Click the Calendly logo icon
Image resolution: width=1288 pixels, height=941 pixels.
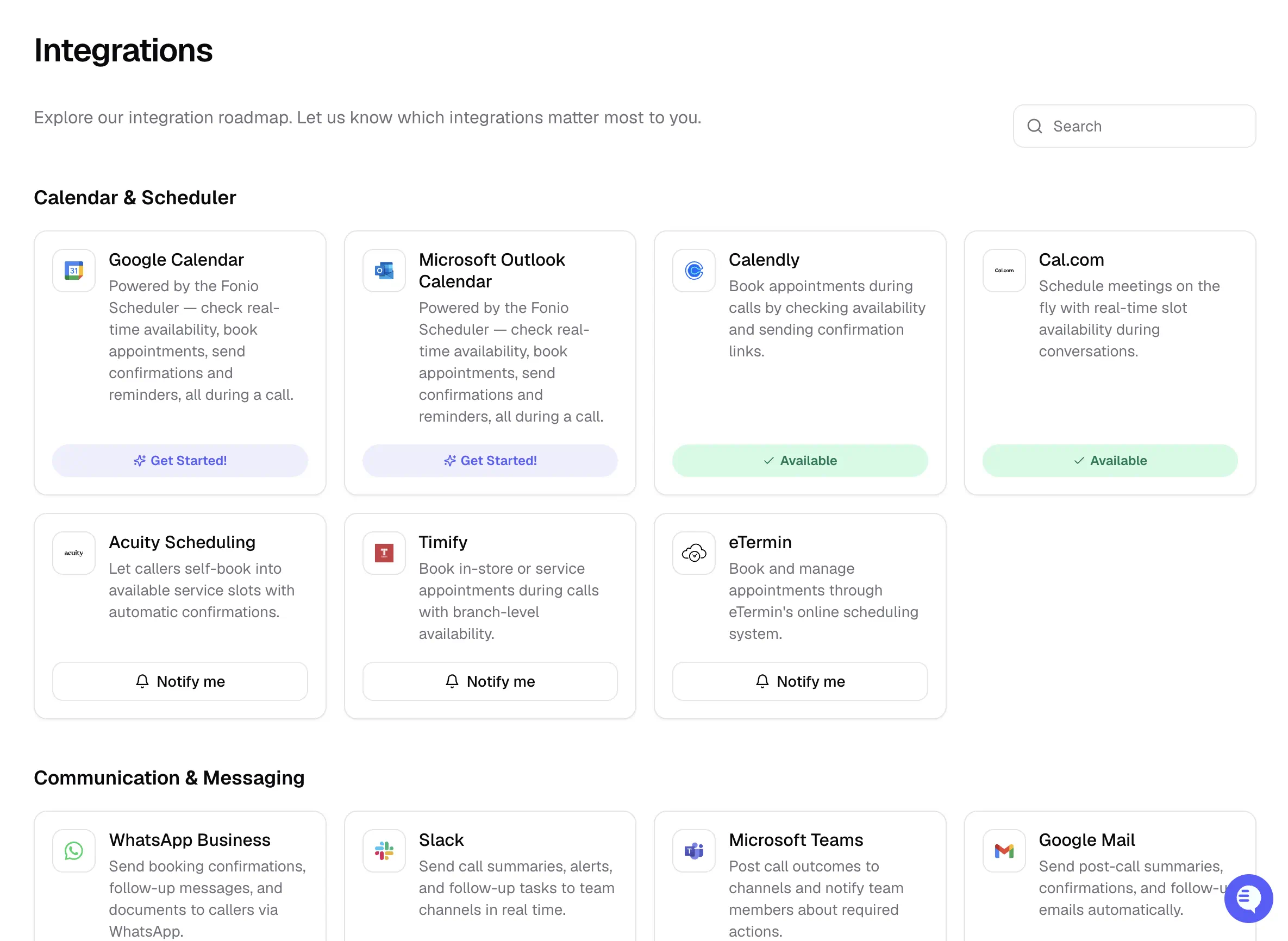point(693,271)
